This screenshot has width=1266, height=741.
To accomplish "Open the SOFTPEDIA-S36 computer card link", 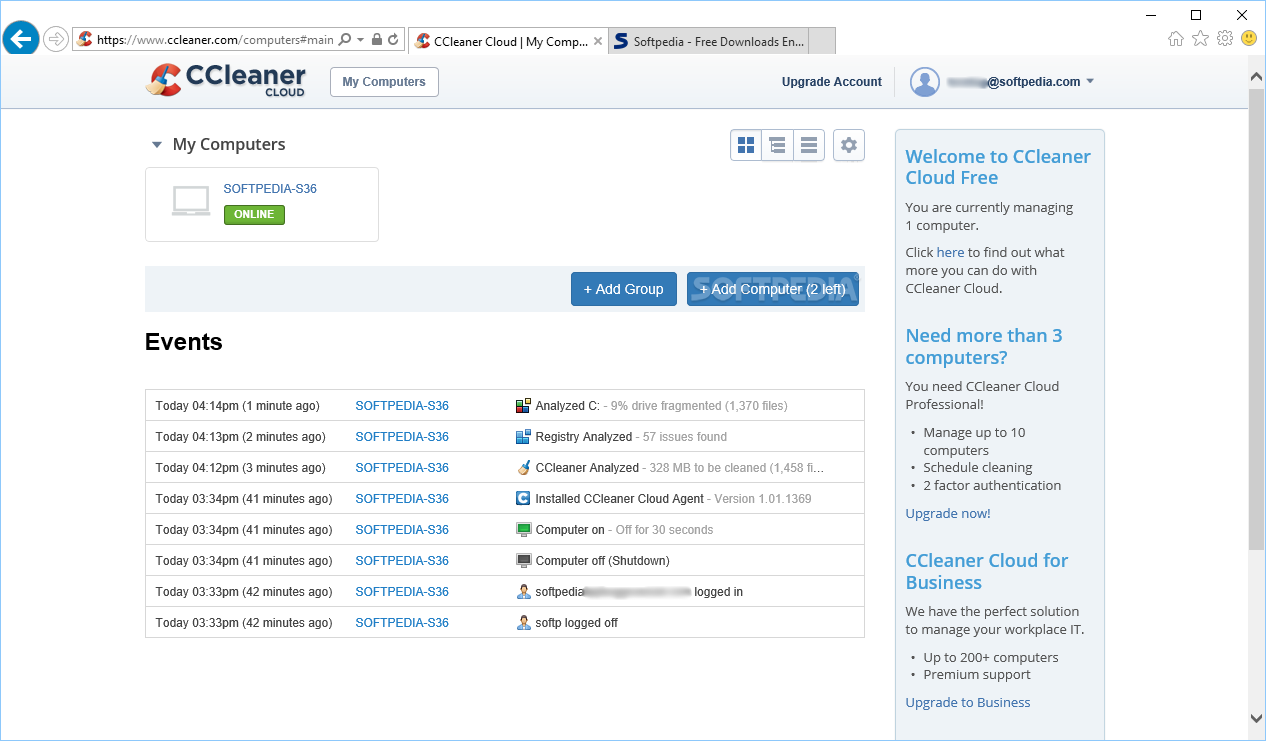I will click(270, 189).
